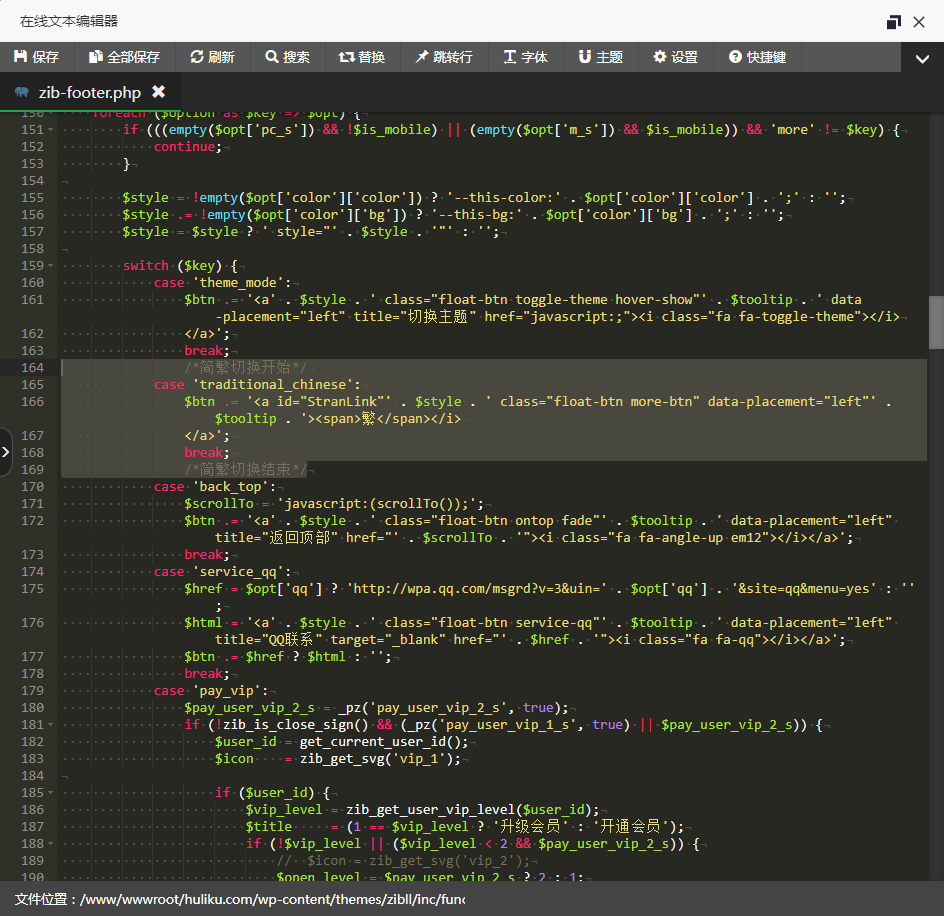This screenshot has width=944, height=916.
Task: Expand the toolbar chevron dropdown at far right
Action: coord(922,59)
